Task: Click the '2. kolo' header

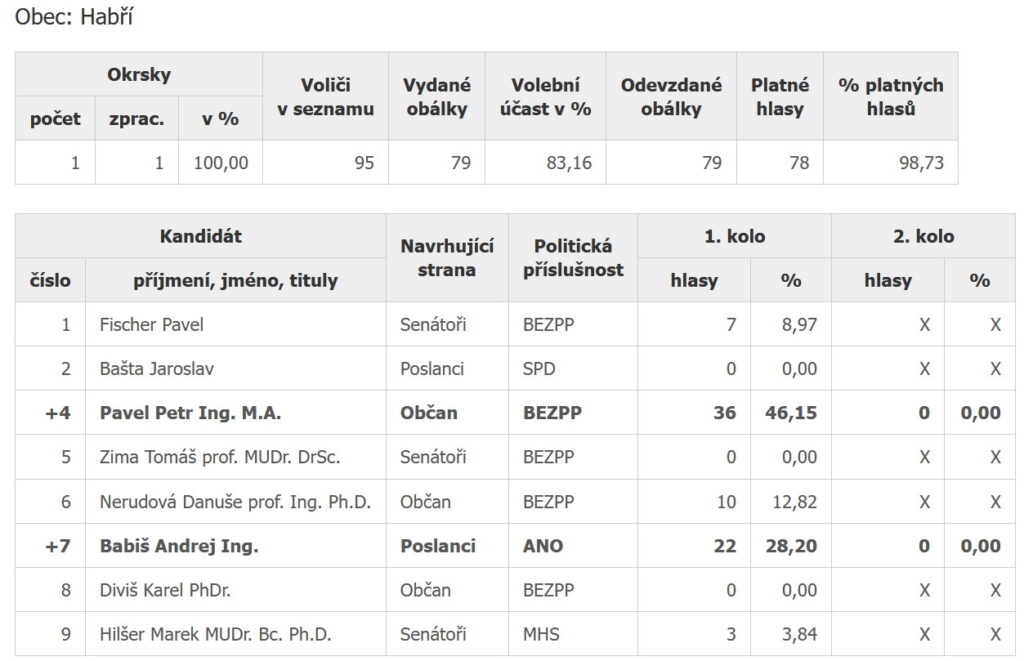Action: (x=923, y=236)
